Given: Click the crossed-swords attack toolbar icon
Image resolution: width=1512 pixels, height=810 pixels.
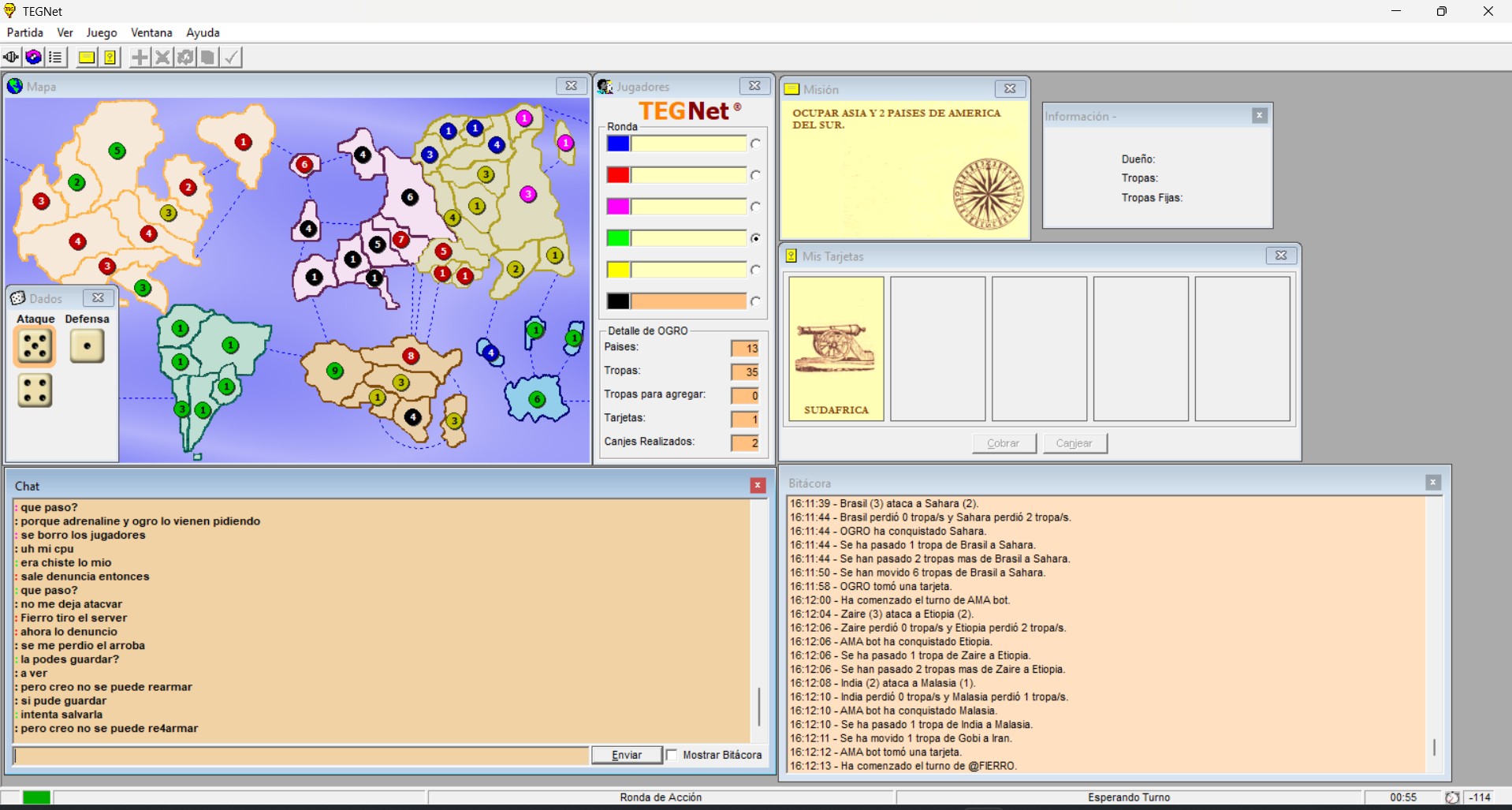Looking at the screenshot, I should tap(162, 58).
